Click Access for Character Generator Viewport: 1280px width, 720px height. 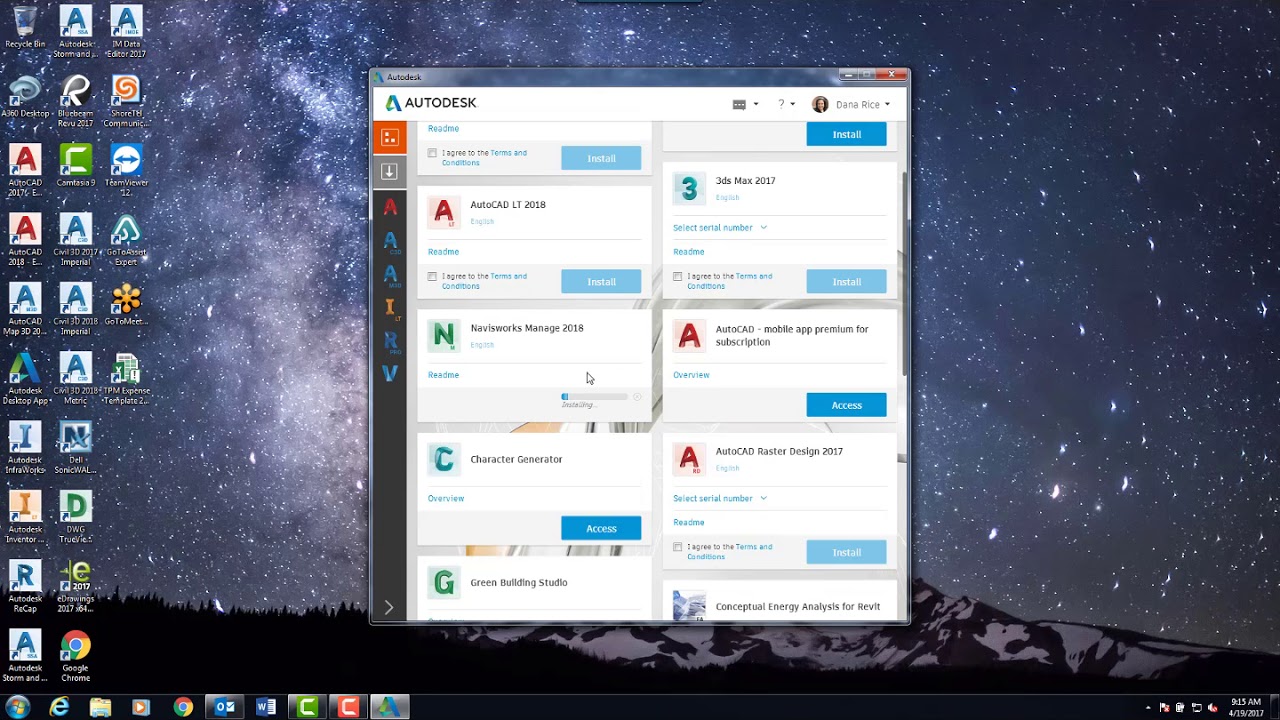pyautogui.click(x=601, y=528)
